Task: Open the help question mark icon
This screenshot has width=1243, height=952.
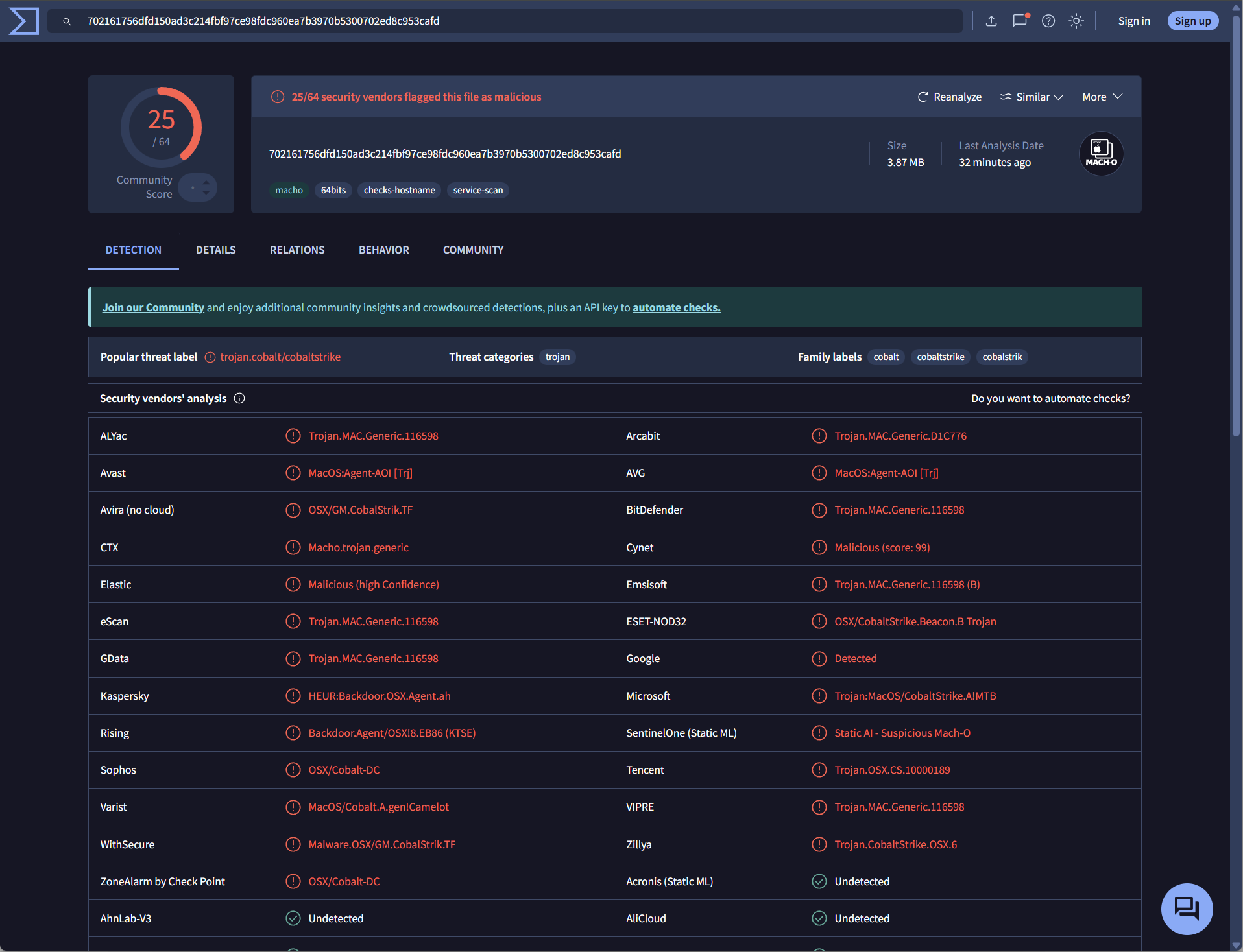Action: tap(1048, 21)
